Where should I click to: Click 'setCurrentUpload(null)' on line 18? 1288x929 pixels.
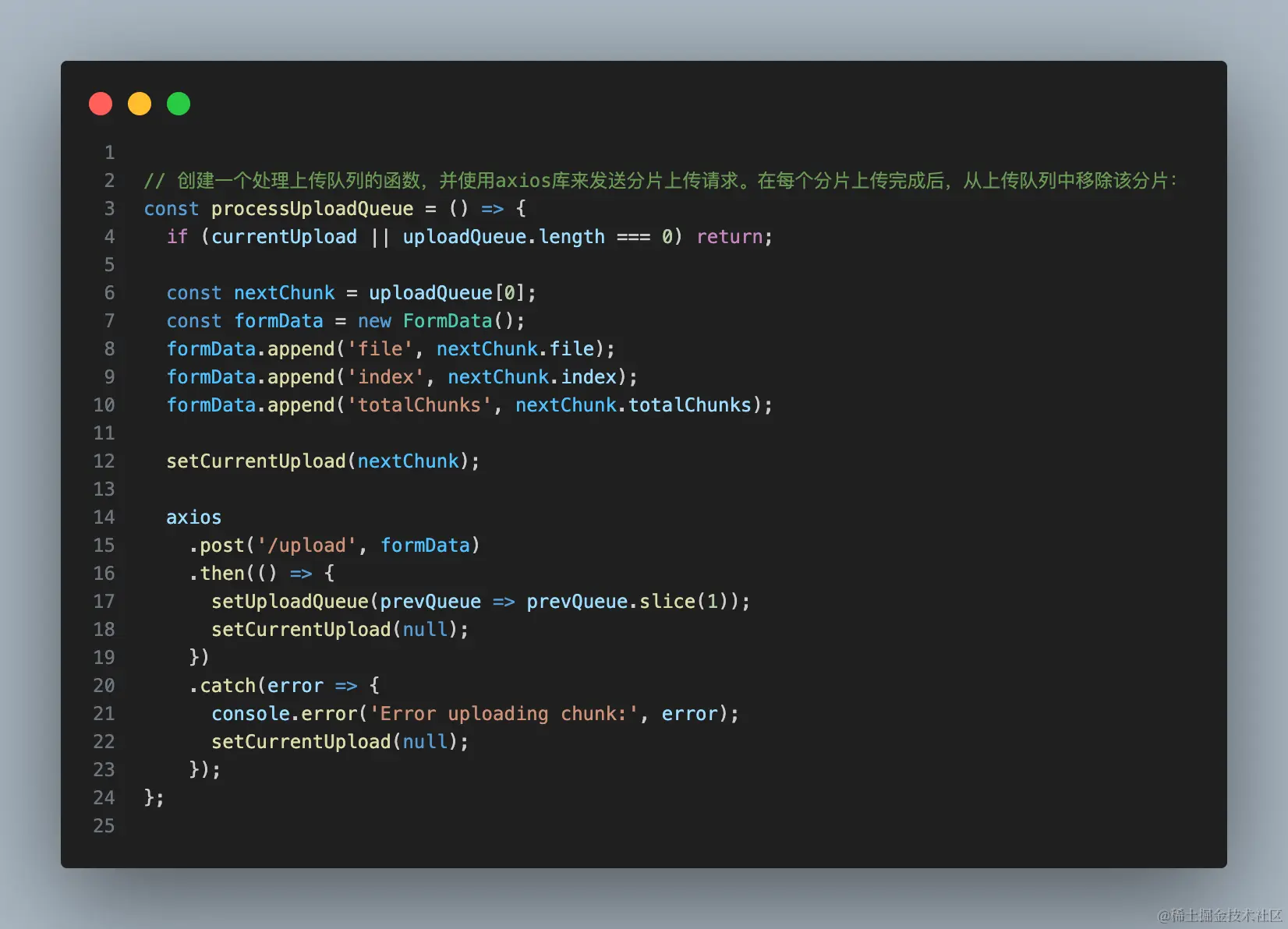(334, 630)
